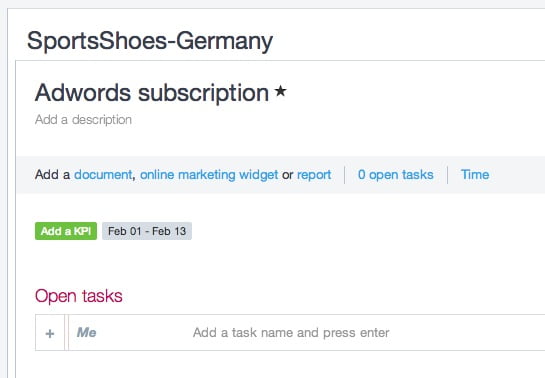Screen dimensions: 545x378
Task: Open the Time link
Action: pyautogui.click(x=475, y=174)
